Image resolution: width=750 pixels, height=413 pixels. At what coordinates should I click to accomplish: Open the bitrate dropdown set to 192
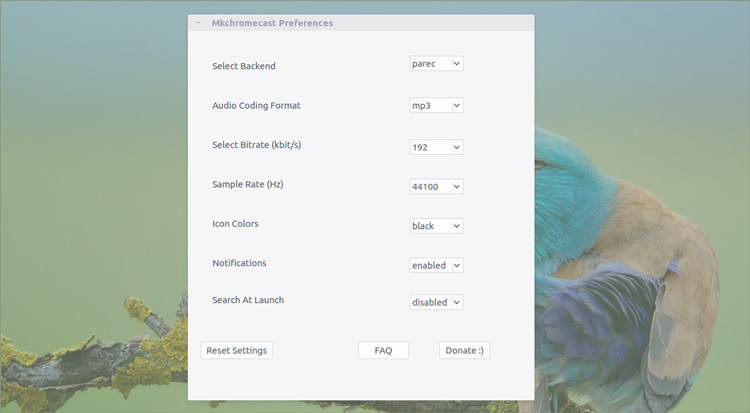[436, 147]
